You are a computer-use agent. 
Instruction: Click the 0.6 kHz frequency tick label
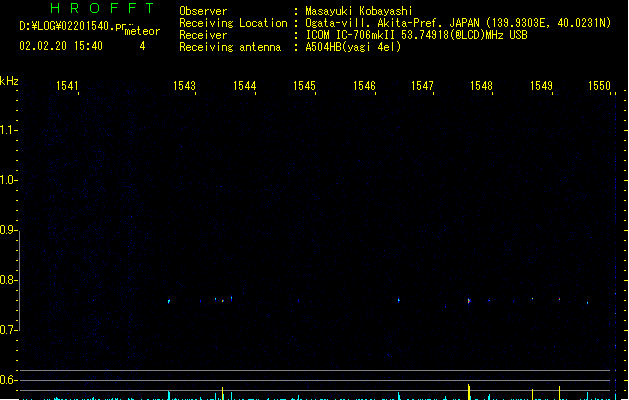click(8, 380)
